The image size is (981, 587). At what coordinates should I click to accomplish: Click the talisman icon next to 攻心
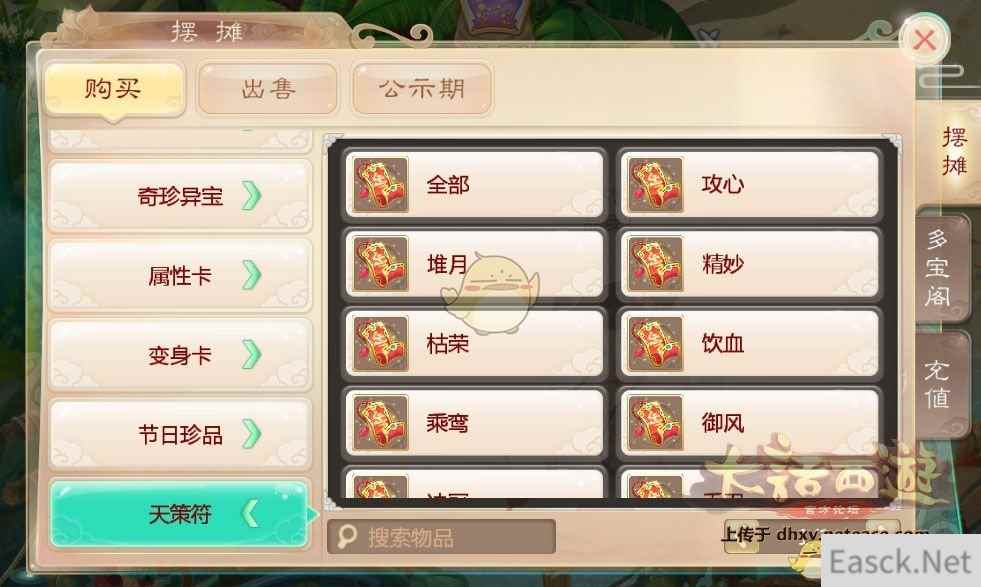[655, 185]
